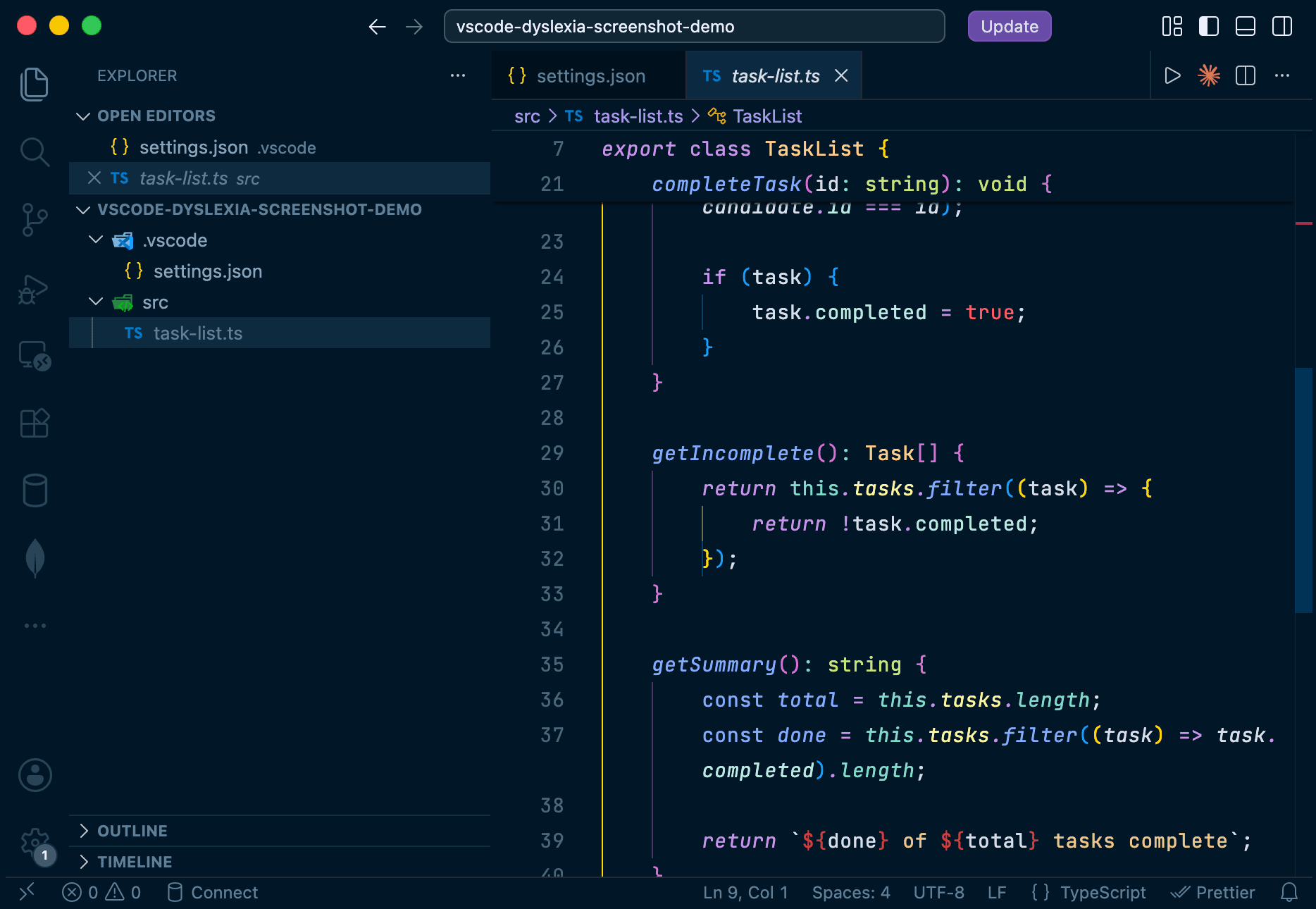Image resolution: width=1316 pixels, height=909 pixels.
Task: Click task-list.ts in the breadcrumb
Action: pos(638,116)
